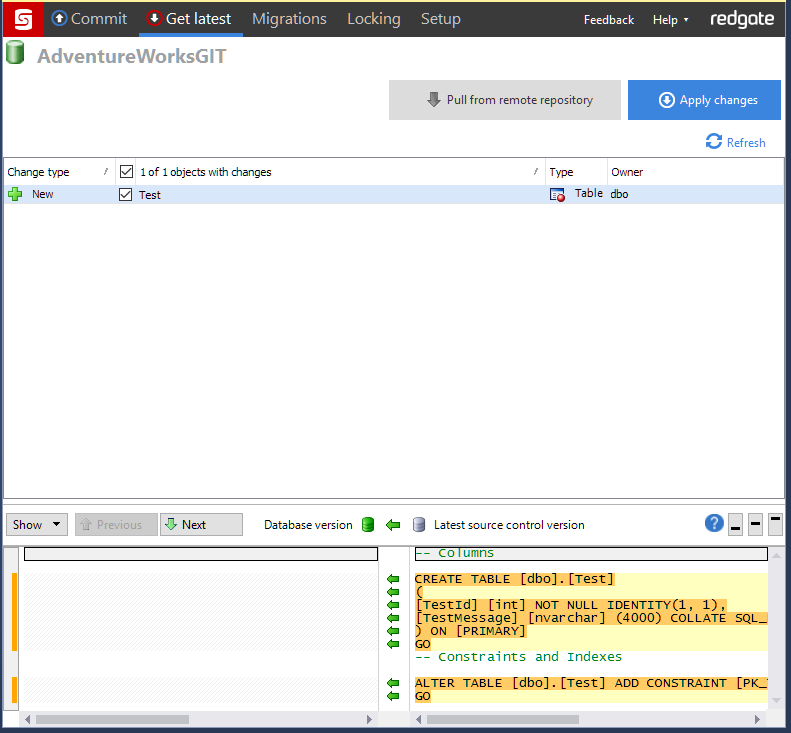Click right pane horizontal scrollbar thumb

[503, 719]
